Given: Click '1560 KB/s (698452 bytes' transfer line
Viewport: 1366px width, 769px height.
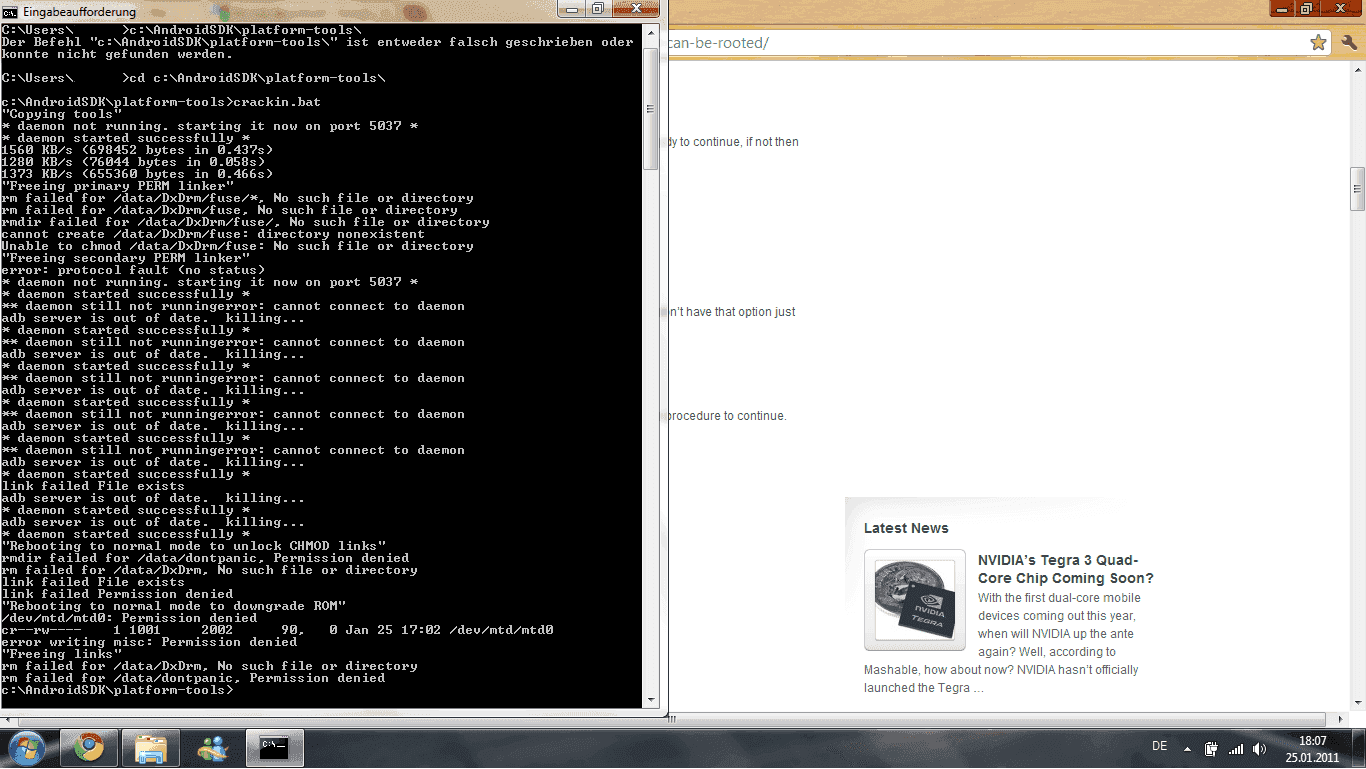Looking at the screenshot, I should pos(138,150).
